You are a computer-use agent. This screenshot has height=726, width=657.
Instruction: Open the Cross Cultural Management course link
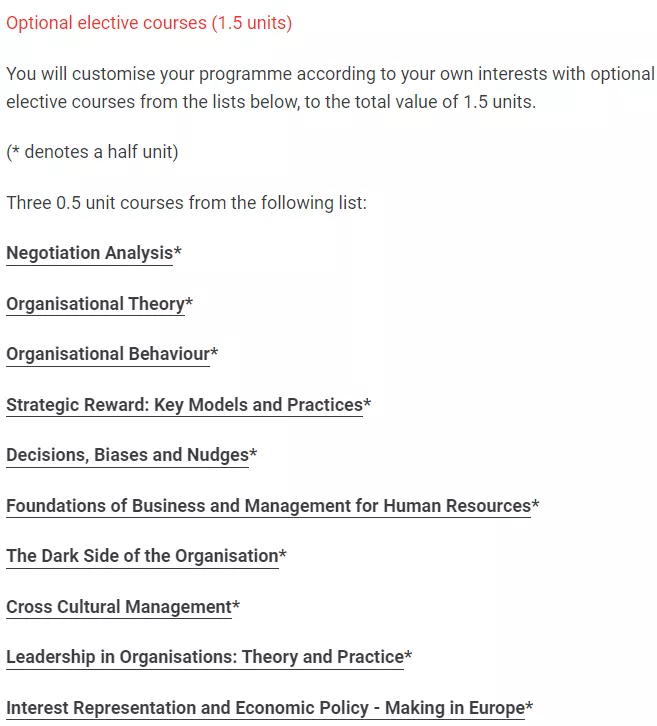pos(118,607)
